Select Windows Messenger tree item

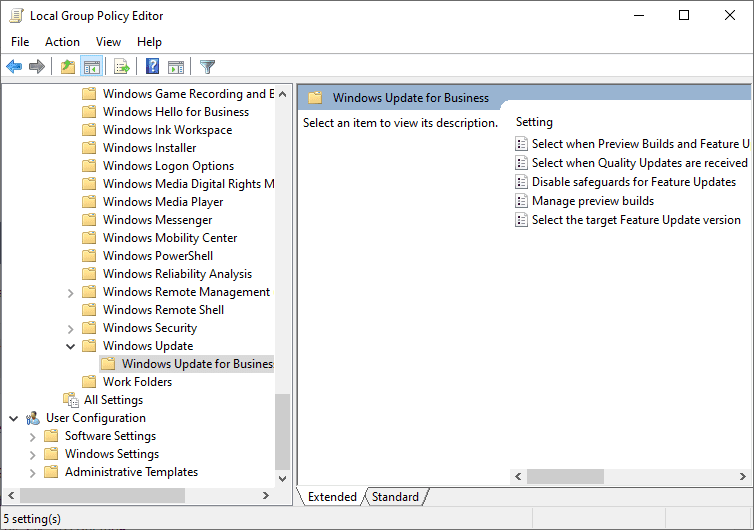pos(157,220)
